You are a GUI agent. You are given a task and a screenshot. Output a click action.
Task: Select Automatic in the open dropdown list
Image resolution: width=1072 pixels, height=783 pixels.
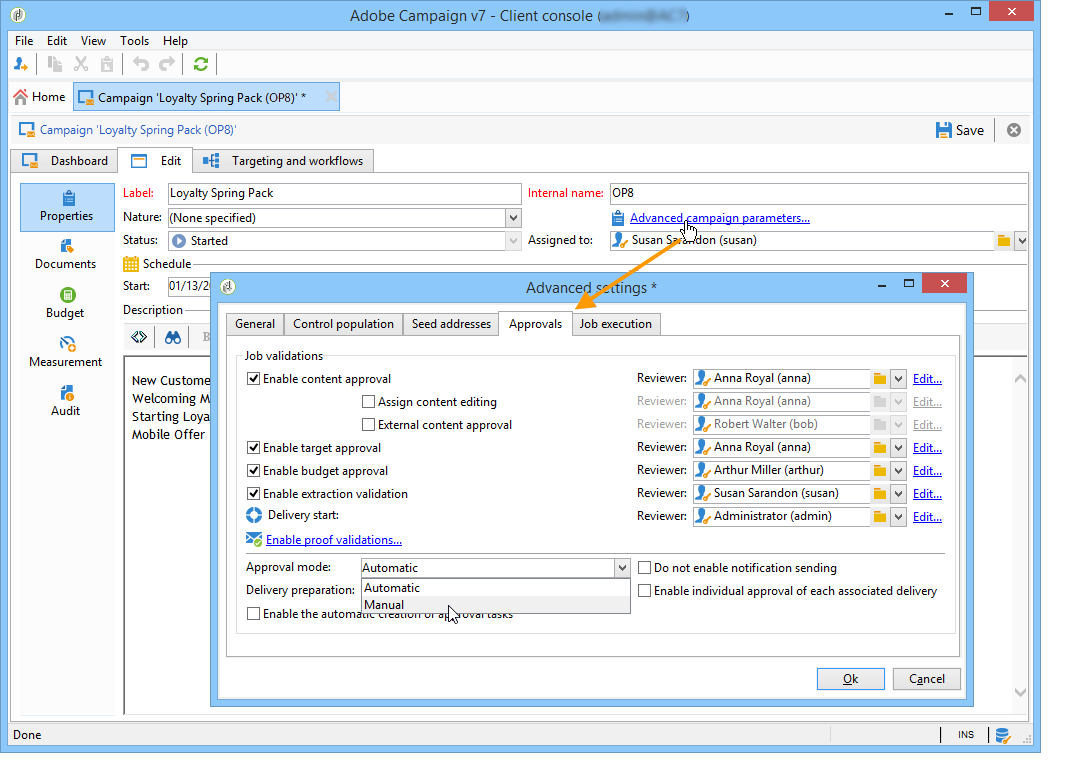tap(496, 588)
